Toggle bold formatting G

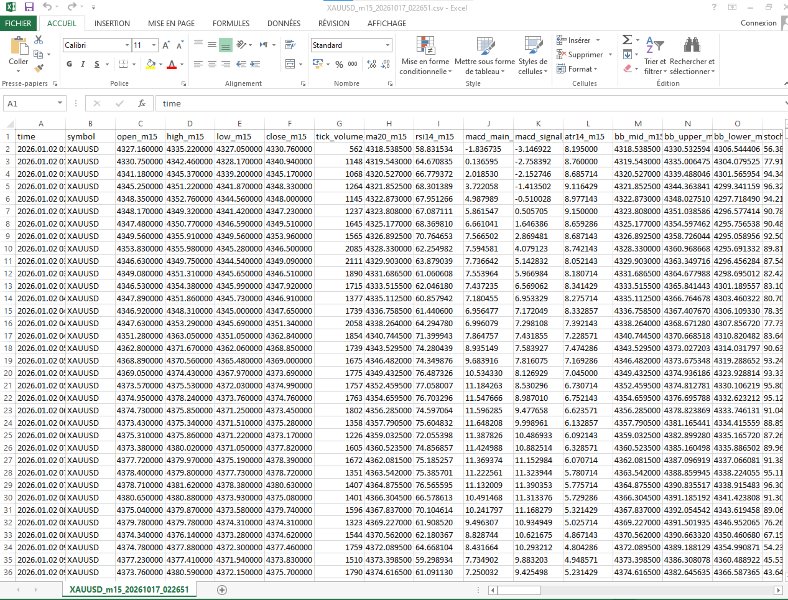click(69, 64)
